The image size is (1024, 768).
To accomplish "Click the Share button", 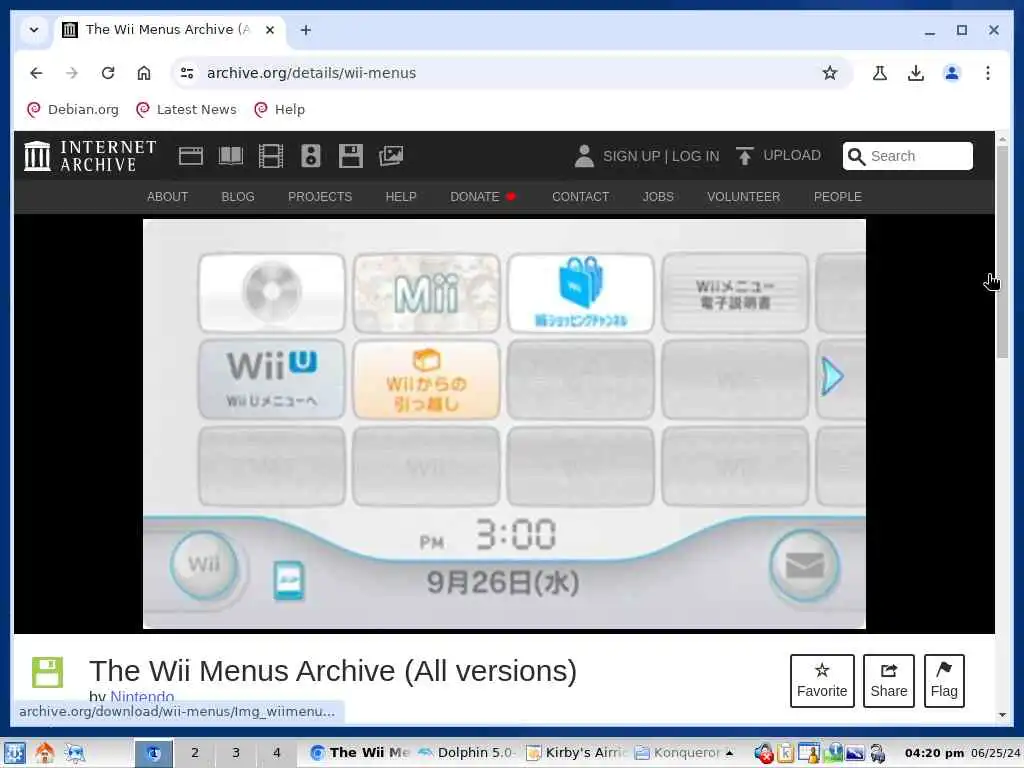I will point(889,680).
